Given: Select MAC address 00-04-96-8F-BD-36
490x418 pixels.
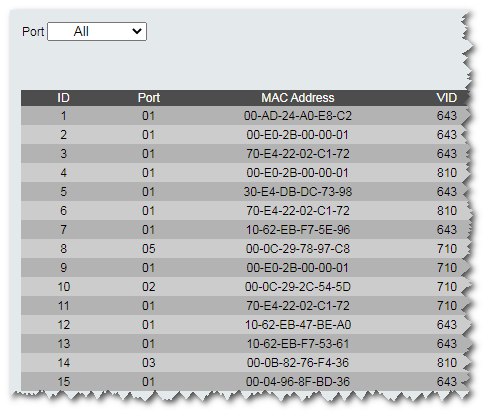Looking at the screenshot, I should tap(298, 382).
